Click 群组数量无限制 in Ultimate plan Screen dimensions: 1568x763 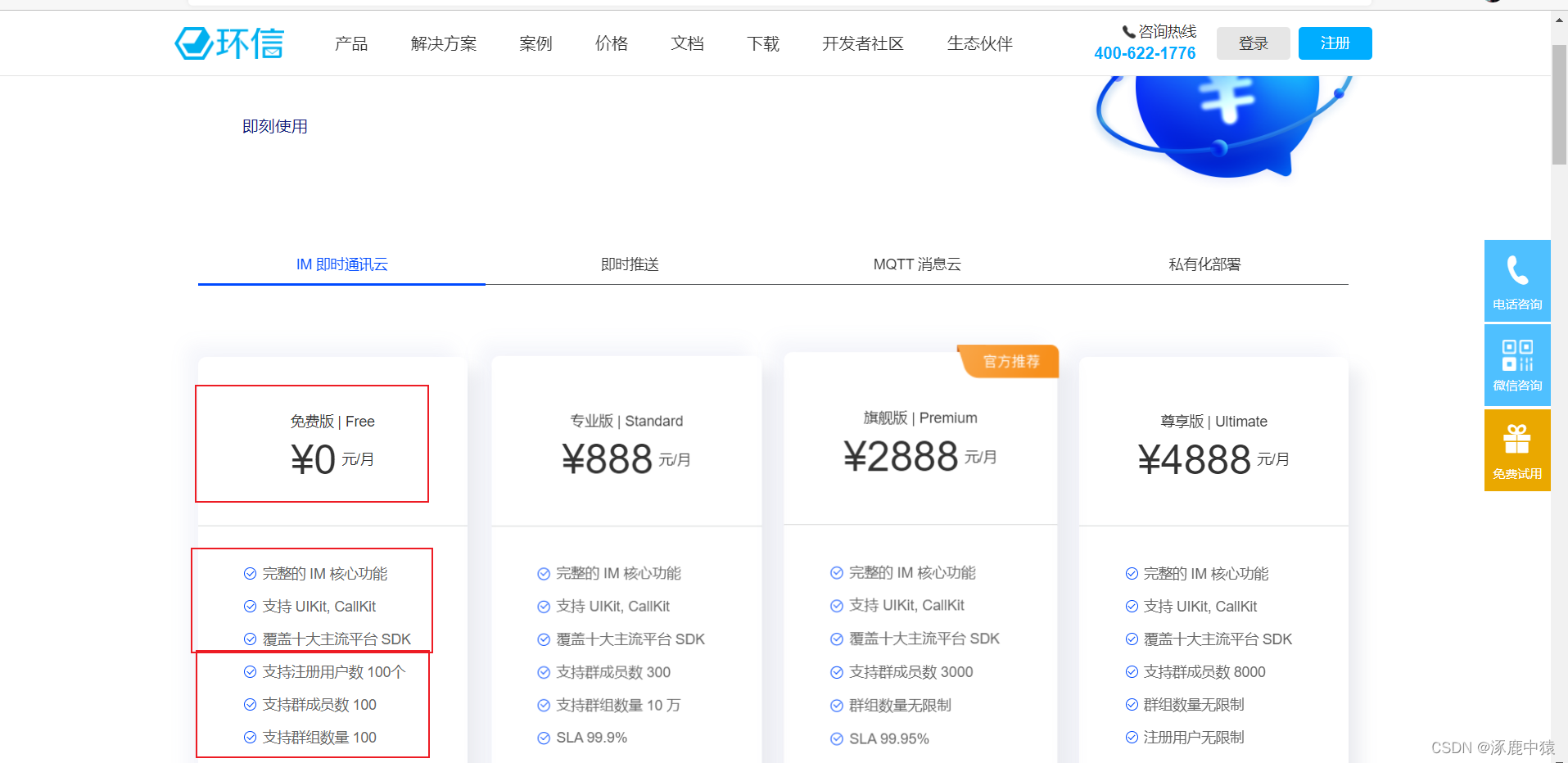(1194, 705)
